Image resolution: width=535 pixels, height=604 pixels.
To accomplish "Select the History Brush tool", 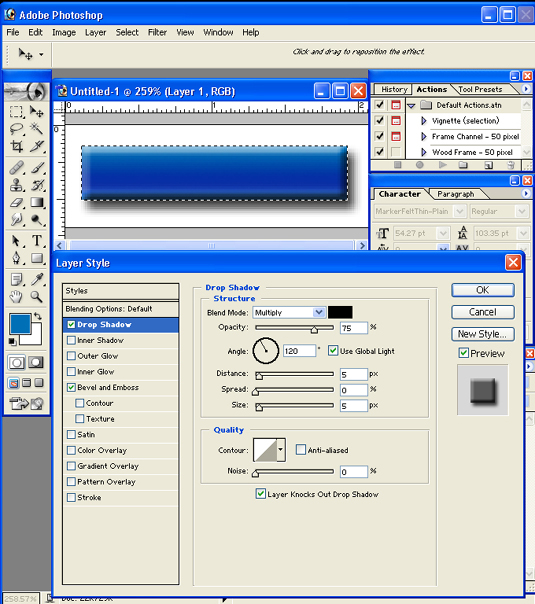I will (37, 185).
